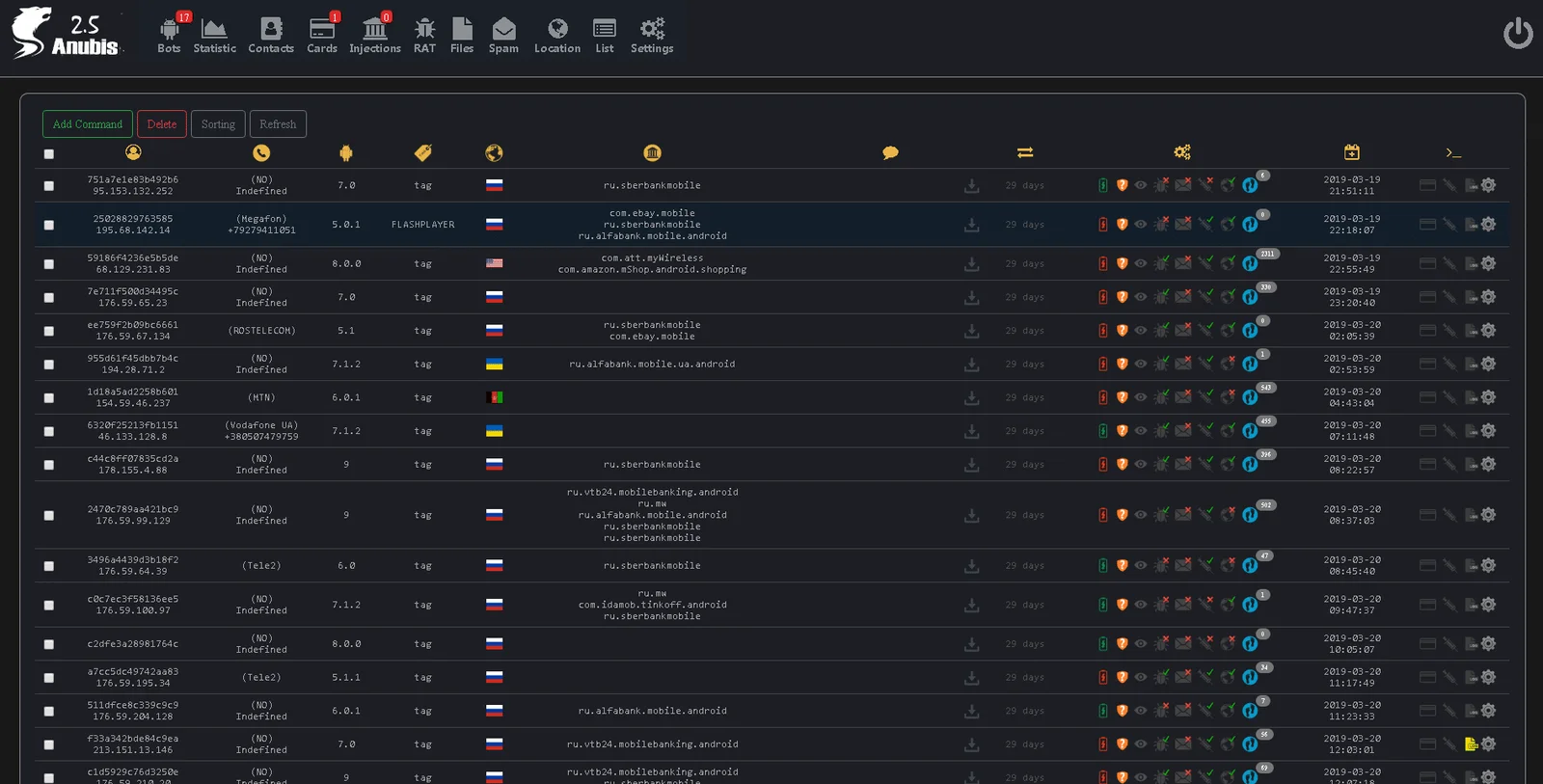Image resolution: width=1543 pixels, height=784 pixels.
Task: Select the checkbox for bot 2470c789aa421bc9
Action: [x=49, y=516]
